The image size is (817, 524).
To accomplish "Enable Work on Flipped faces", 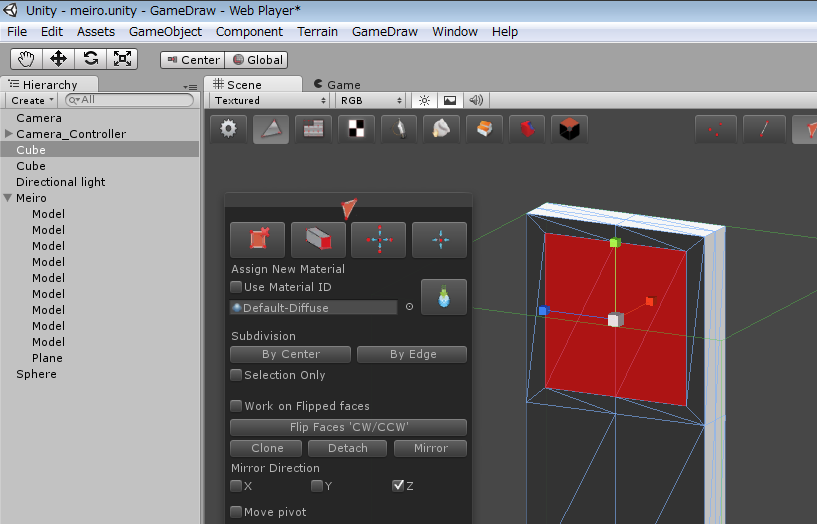I will (x=236, y=406).
